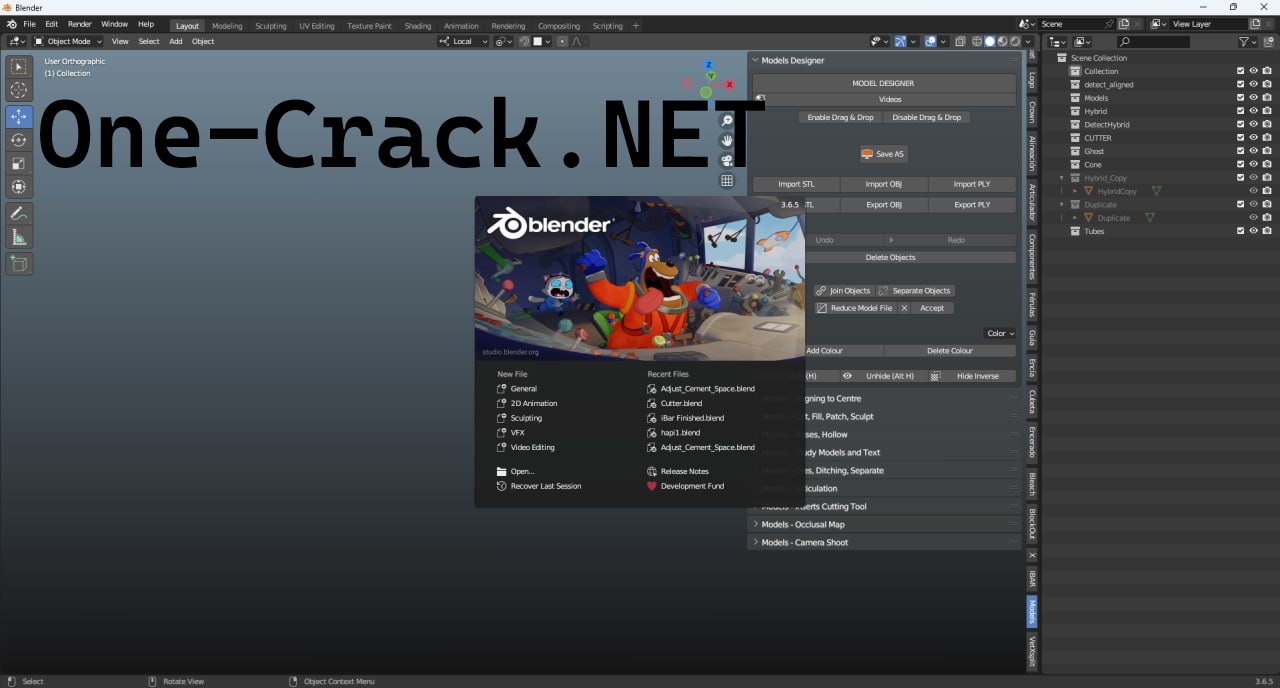The width and height of the screenshot is (1280, 688).
Task: Open recent file Cutter.blend
Action: (681, 403)
